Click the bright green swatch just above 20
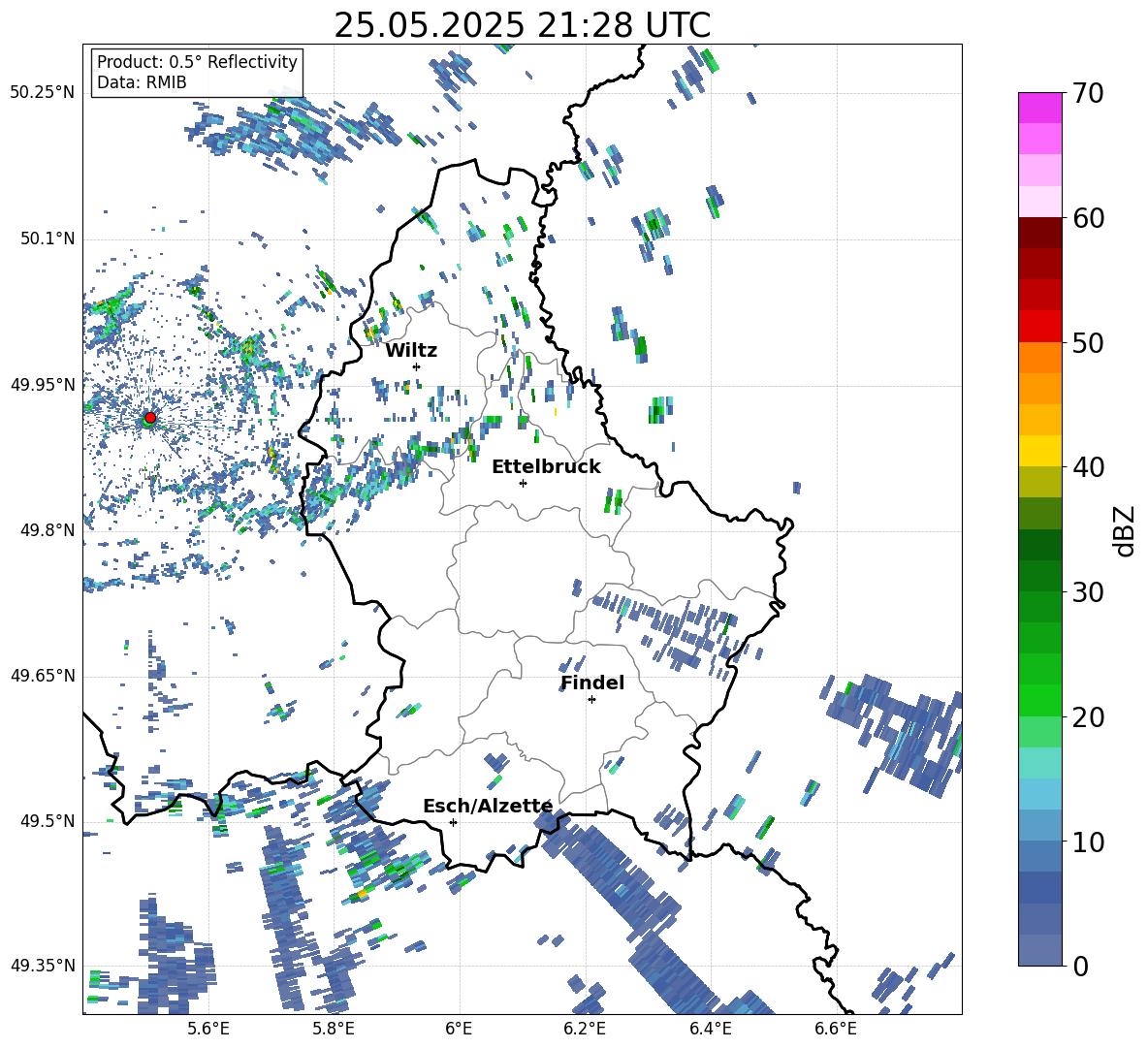This screenshot has height=1048, width=1148. (1039, 700)
